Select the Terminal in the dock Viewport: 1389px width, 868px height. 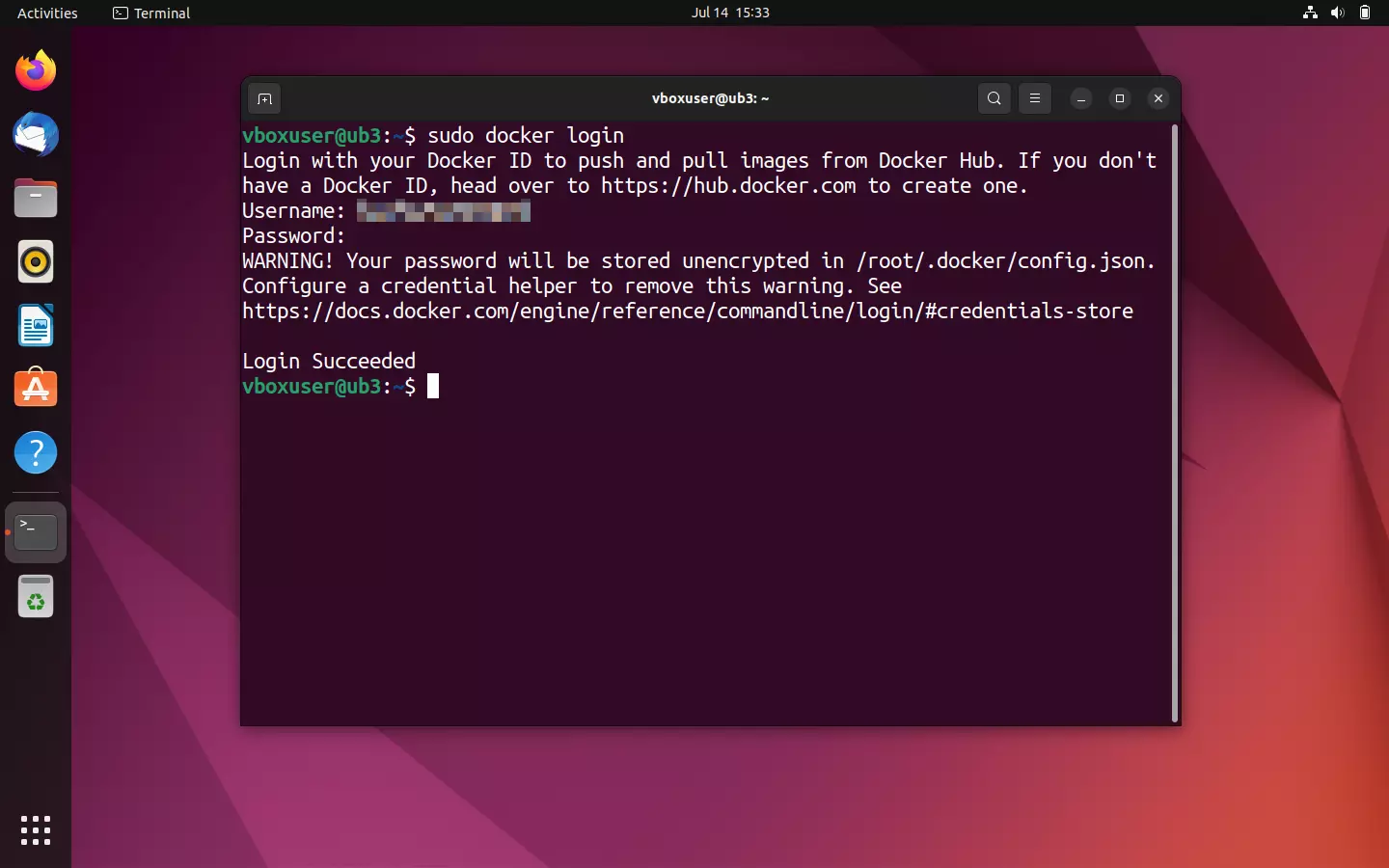point(35,531)
